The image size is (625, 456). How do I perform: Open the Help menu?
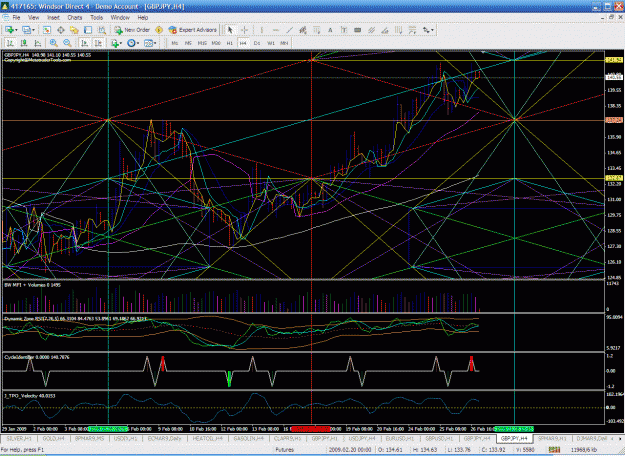(x=143, y=18)
